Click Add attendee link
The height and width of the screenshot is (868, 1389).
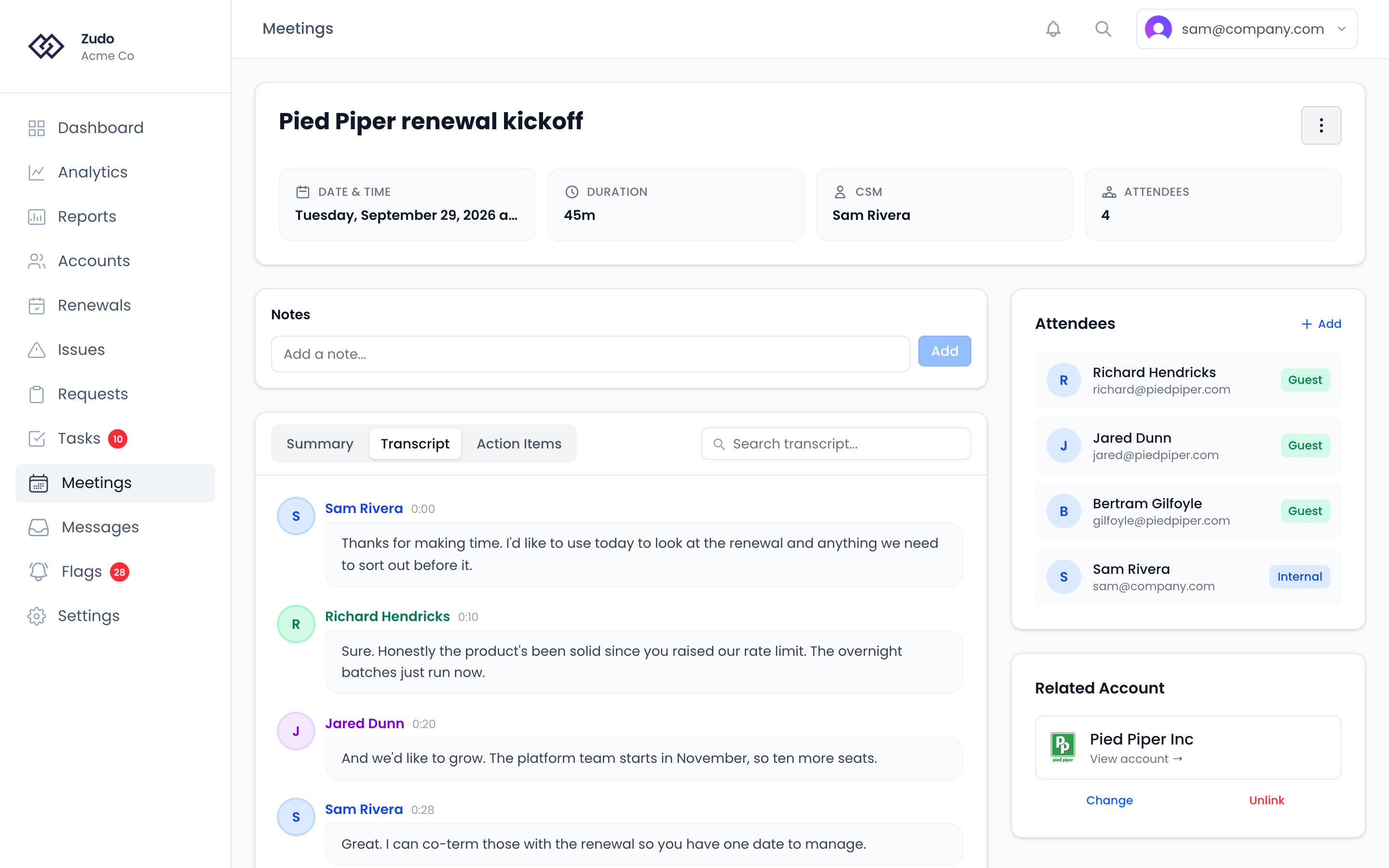click(1321, 324)
